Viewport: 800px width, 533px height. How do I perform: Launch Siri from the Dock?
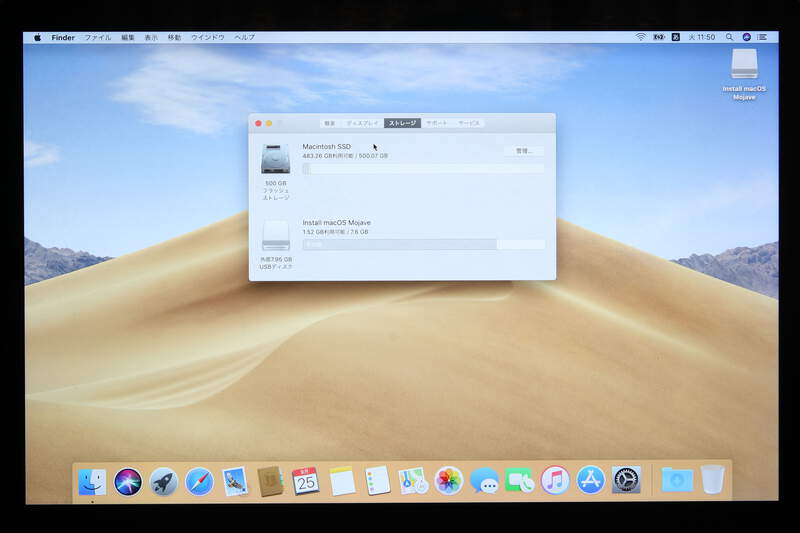point(128,481)
